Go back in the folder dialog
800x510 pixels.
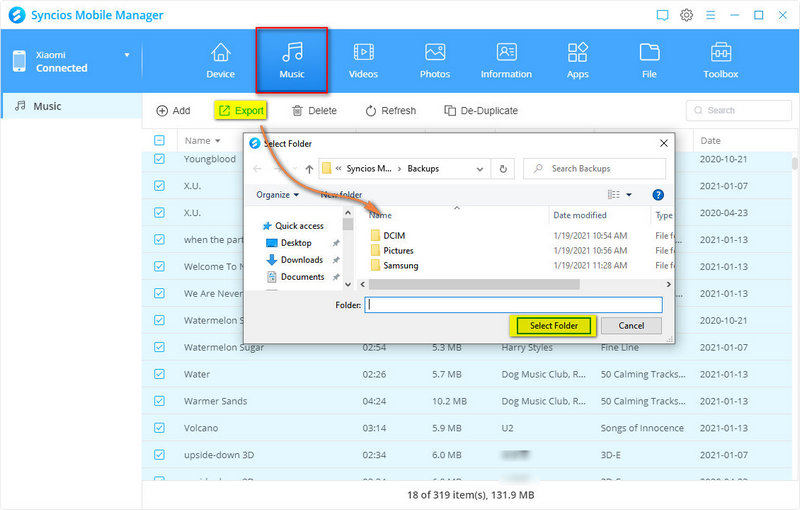(257, 169)
